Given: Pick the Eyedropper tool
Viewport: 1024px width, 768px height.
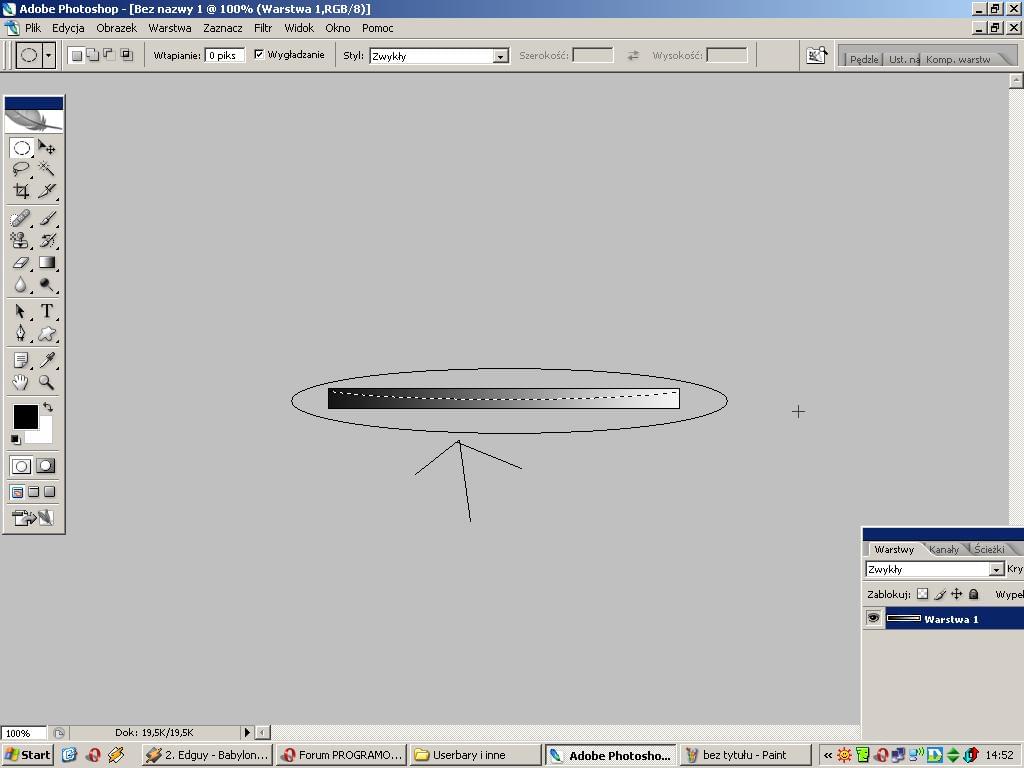Looking at the screenshot, I should pos(46,360).
